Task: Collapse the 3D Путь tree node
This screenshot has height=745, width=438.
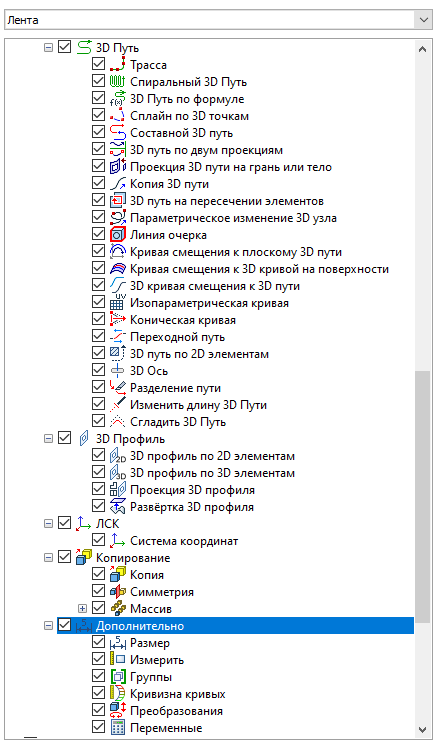Action: tap(48, 48)
